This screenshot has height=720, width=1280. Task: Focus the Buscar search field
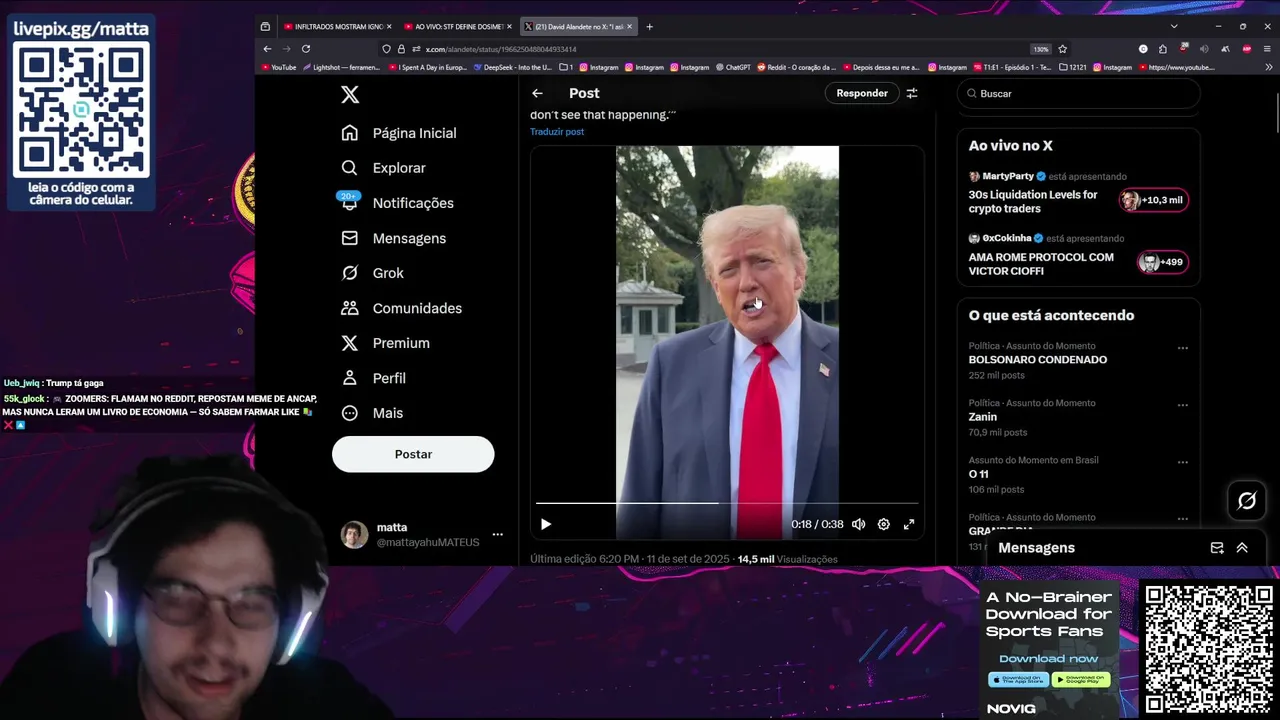pos(1078,93)
